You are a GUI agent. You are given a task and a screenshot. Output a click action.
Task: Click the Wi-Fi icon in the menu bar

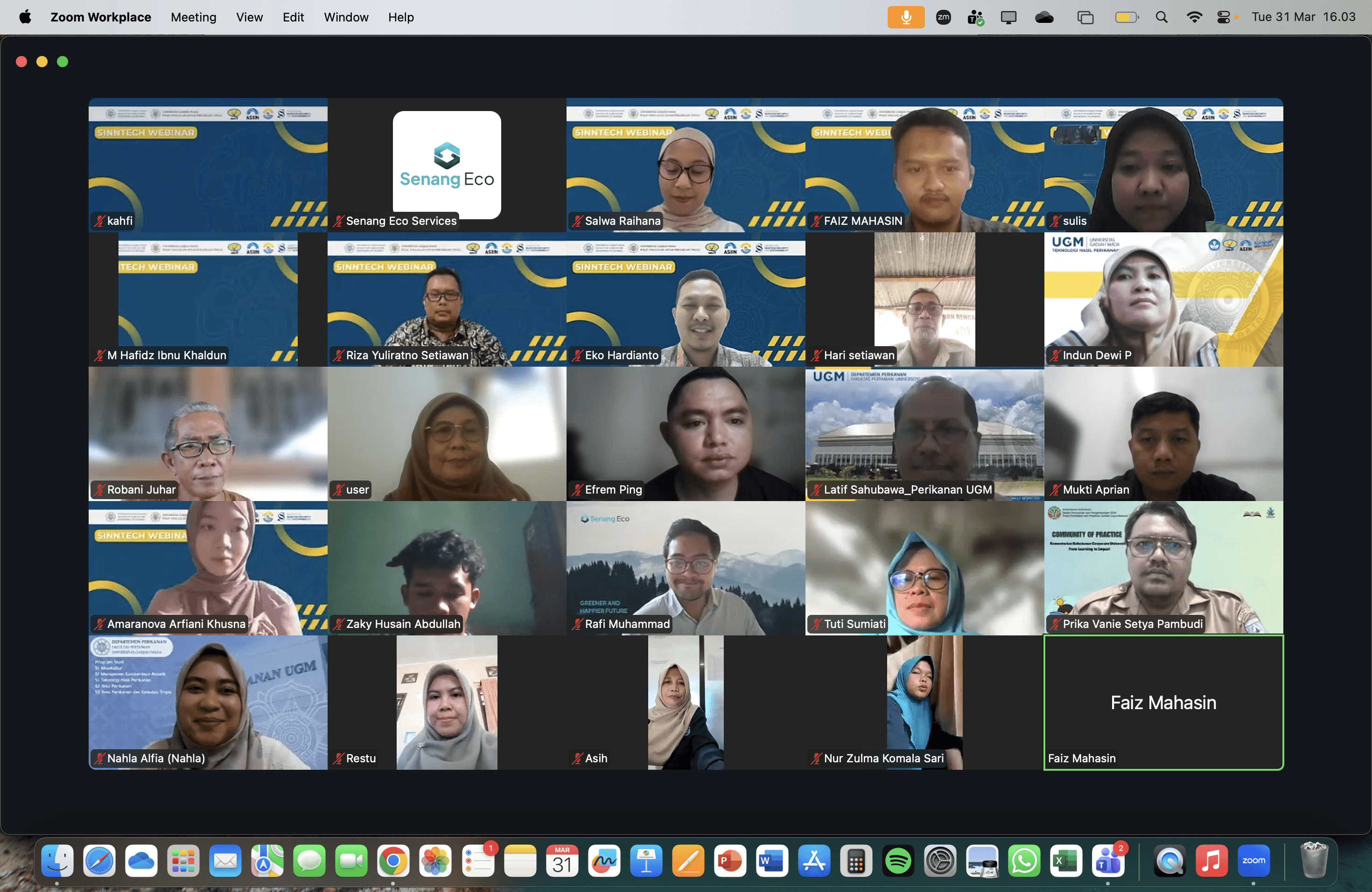click(x=1194, y=17)
